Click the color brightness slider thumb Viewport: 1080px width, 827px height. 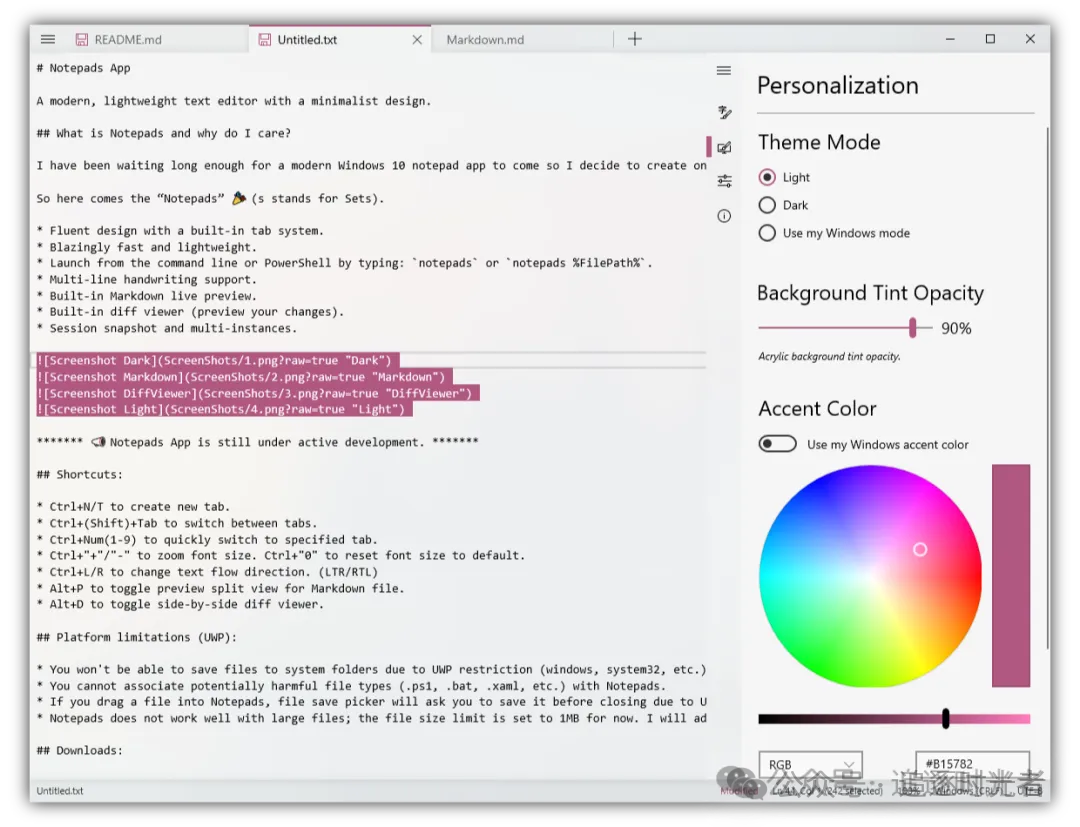coord(946,719)
